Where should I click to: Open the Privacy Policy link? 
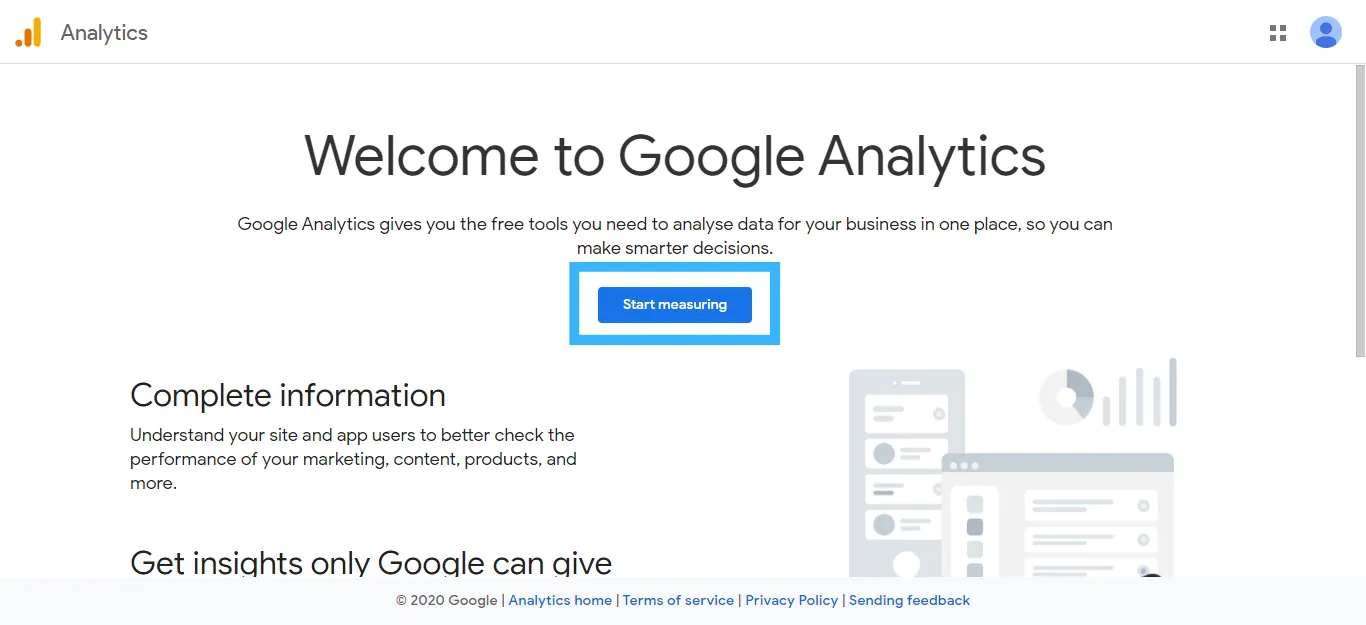(792, 600)
